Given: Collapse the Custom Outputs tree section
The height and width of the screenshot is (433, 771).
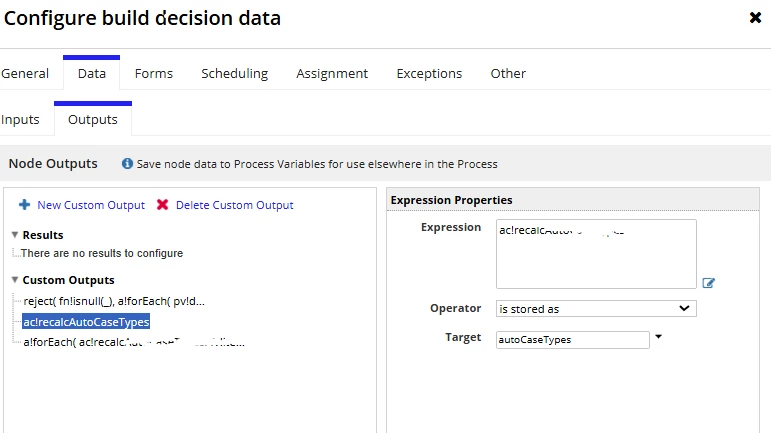Looking at the screenshot, I should pos(15,280).
